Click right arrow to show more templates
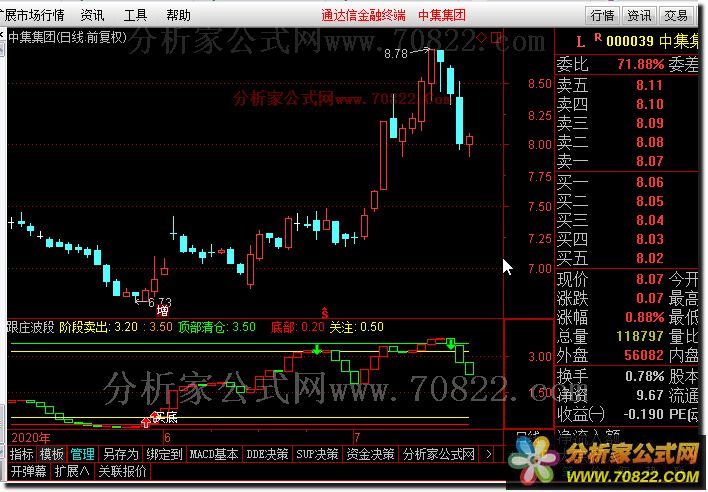This screenshot has height=492, width=708. tap(489, 454)
